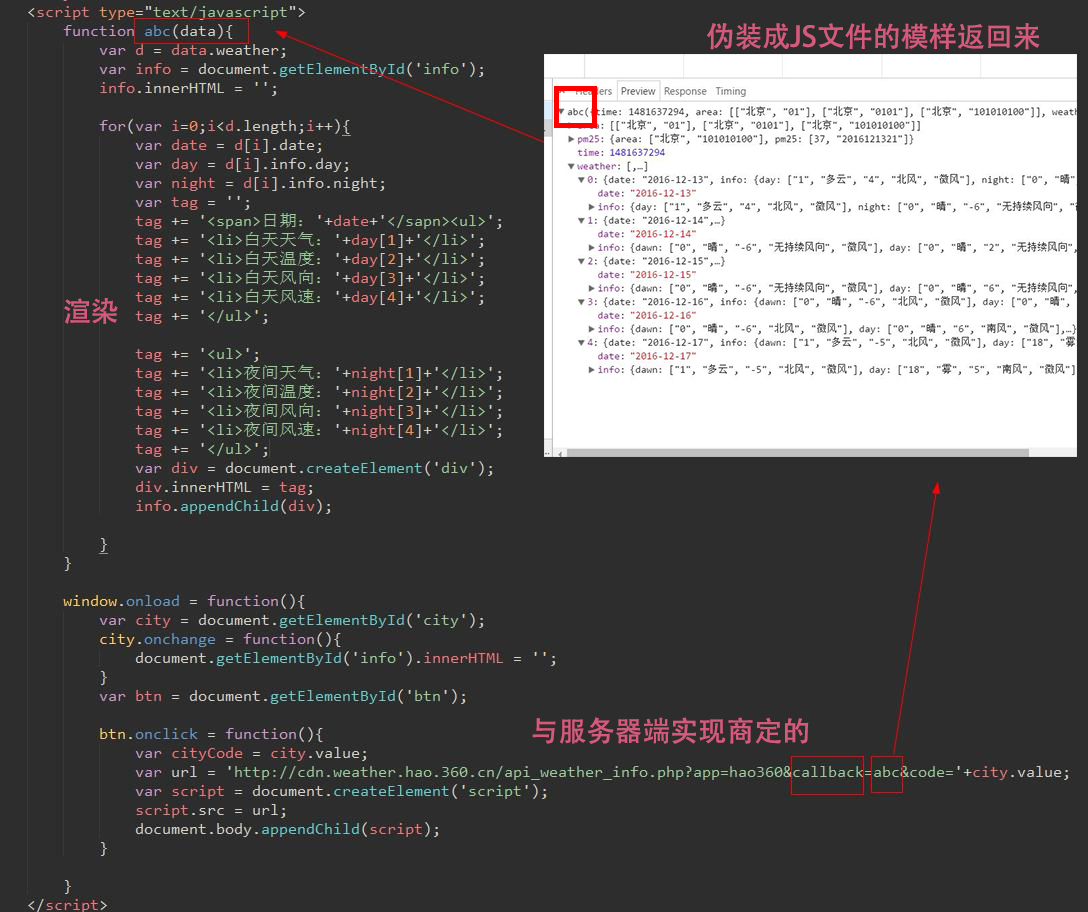Collapse weather item 0 dated 2016-12-13

581,180
